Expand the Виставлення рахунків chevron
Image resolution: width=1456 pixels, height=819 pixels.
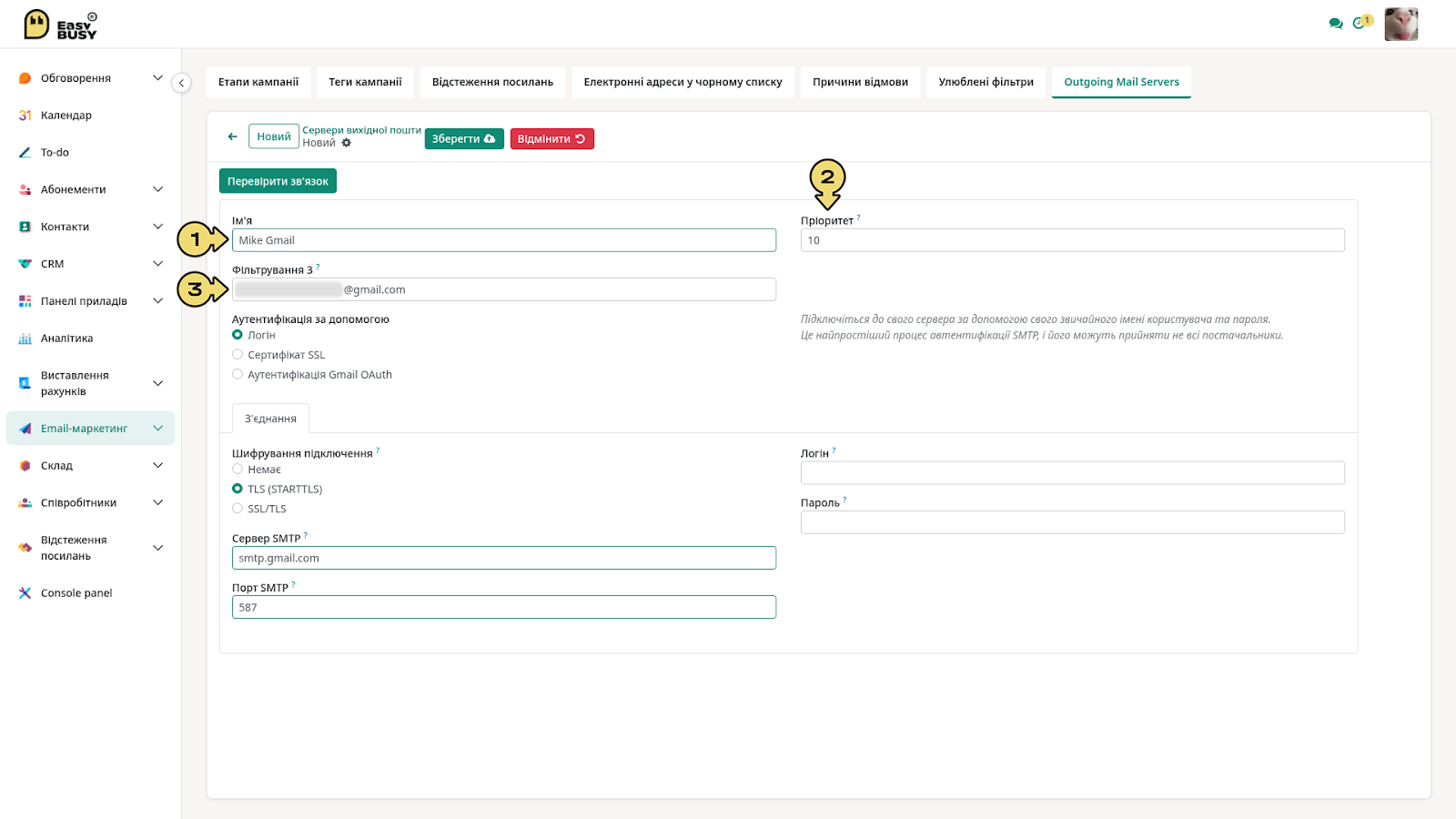[x=157, y=383]
